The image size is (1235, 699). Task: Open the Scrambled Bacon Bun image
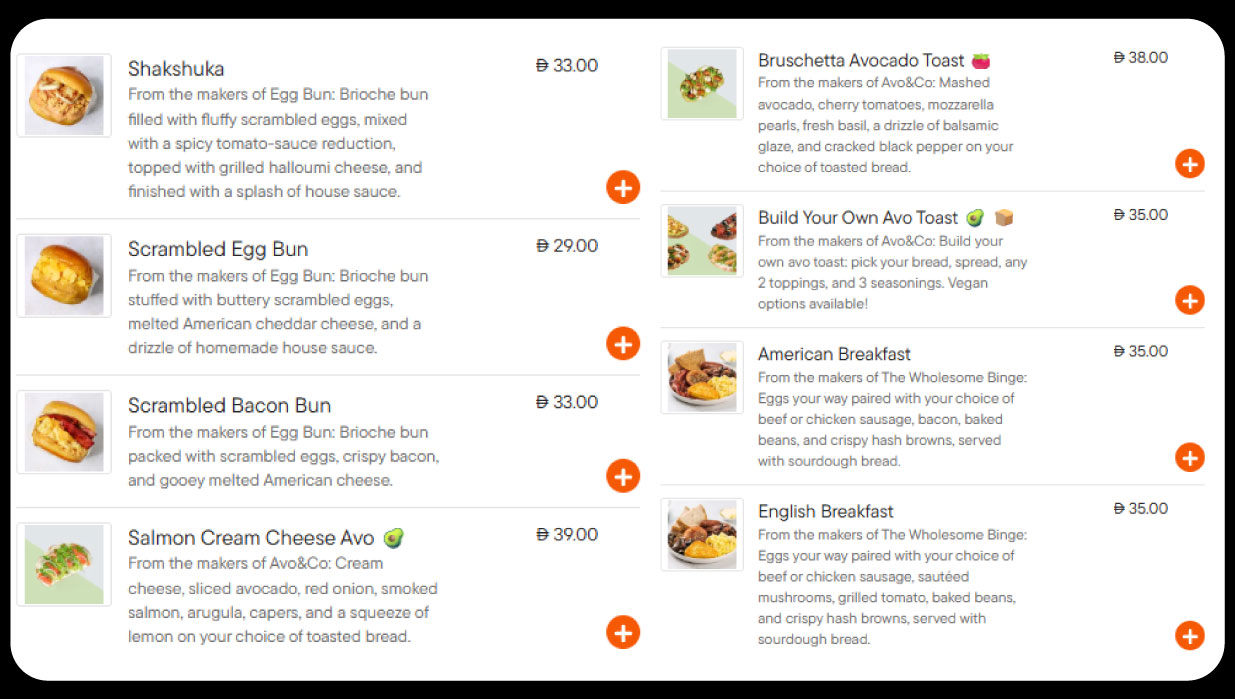(64, 432)
